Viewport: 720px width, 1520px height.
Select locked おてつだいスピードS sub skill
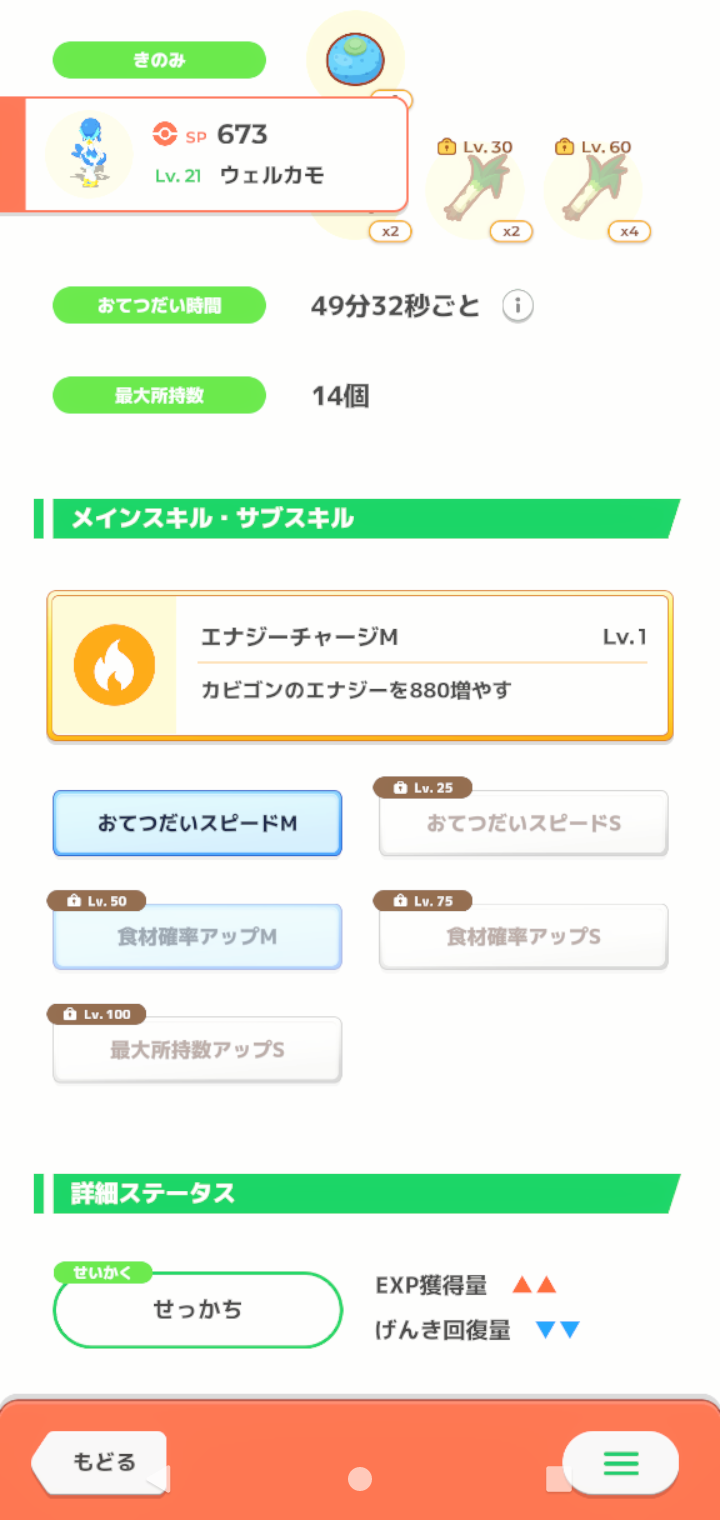[523, 824]
